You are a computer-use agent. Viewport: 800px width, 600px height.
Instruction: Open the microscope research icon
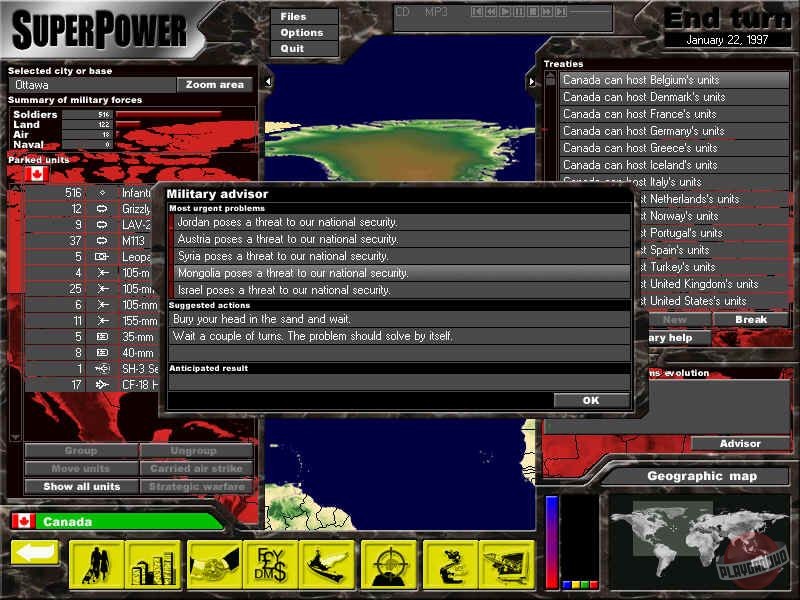tap(449, 564)
